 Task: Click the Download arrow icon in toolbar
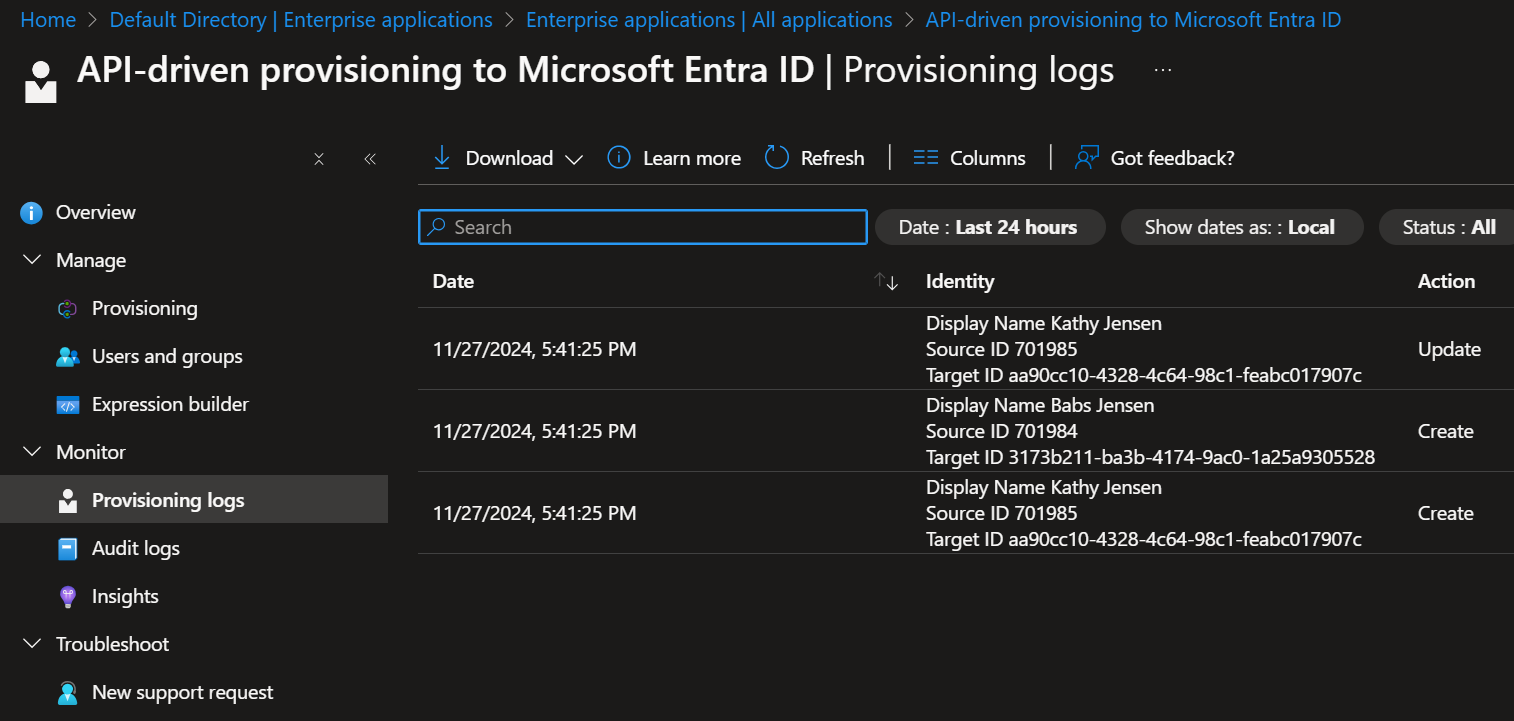pos(442,158)
